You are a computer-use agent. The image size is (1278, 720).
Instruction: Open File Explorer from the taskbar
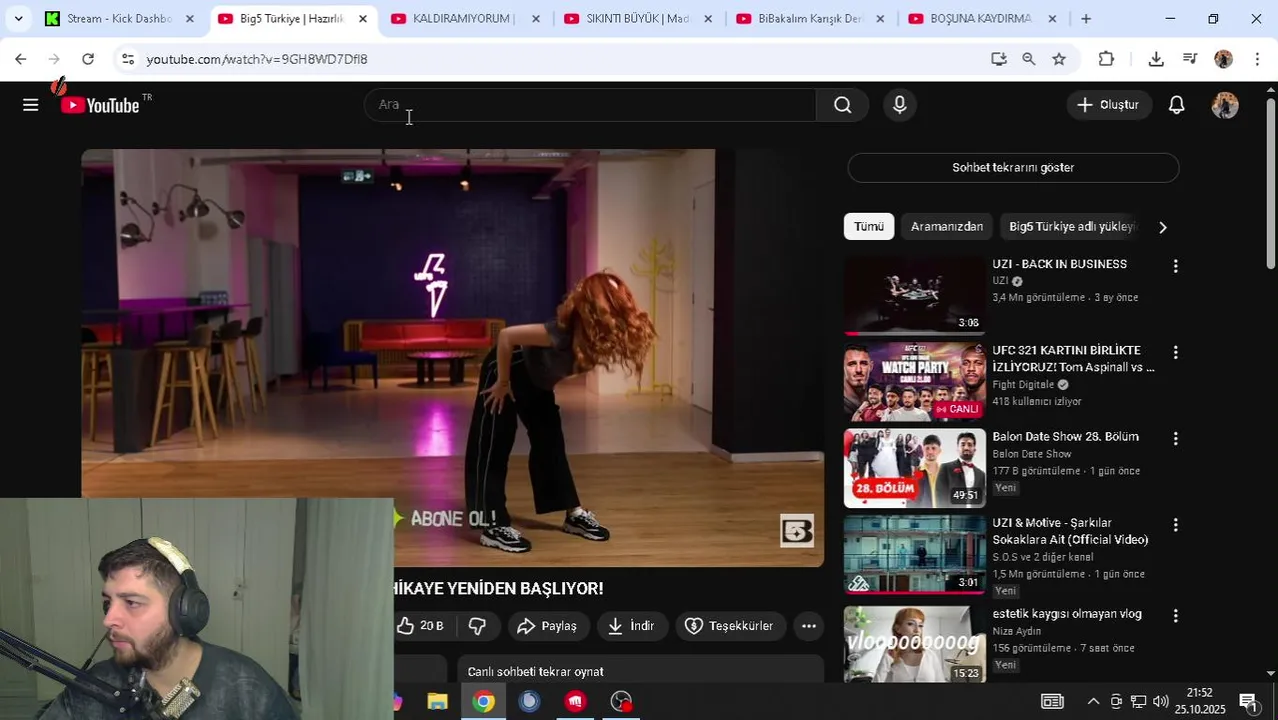pyautogui.click(x=437, y=701)
